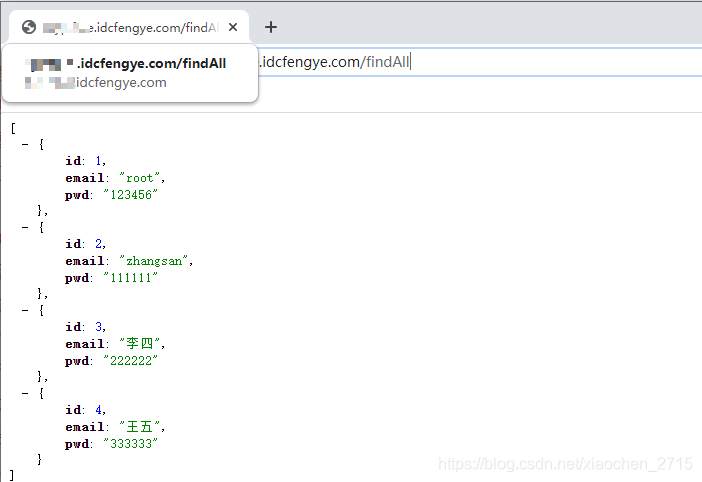702x482 pixels.
Task: Click the email value "zhangsan"
Action: (x=154, y=261)
